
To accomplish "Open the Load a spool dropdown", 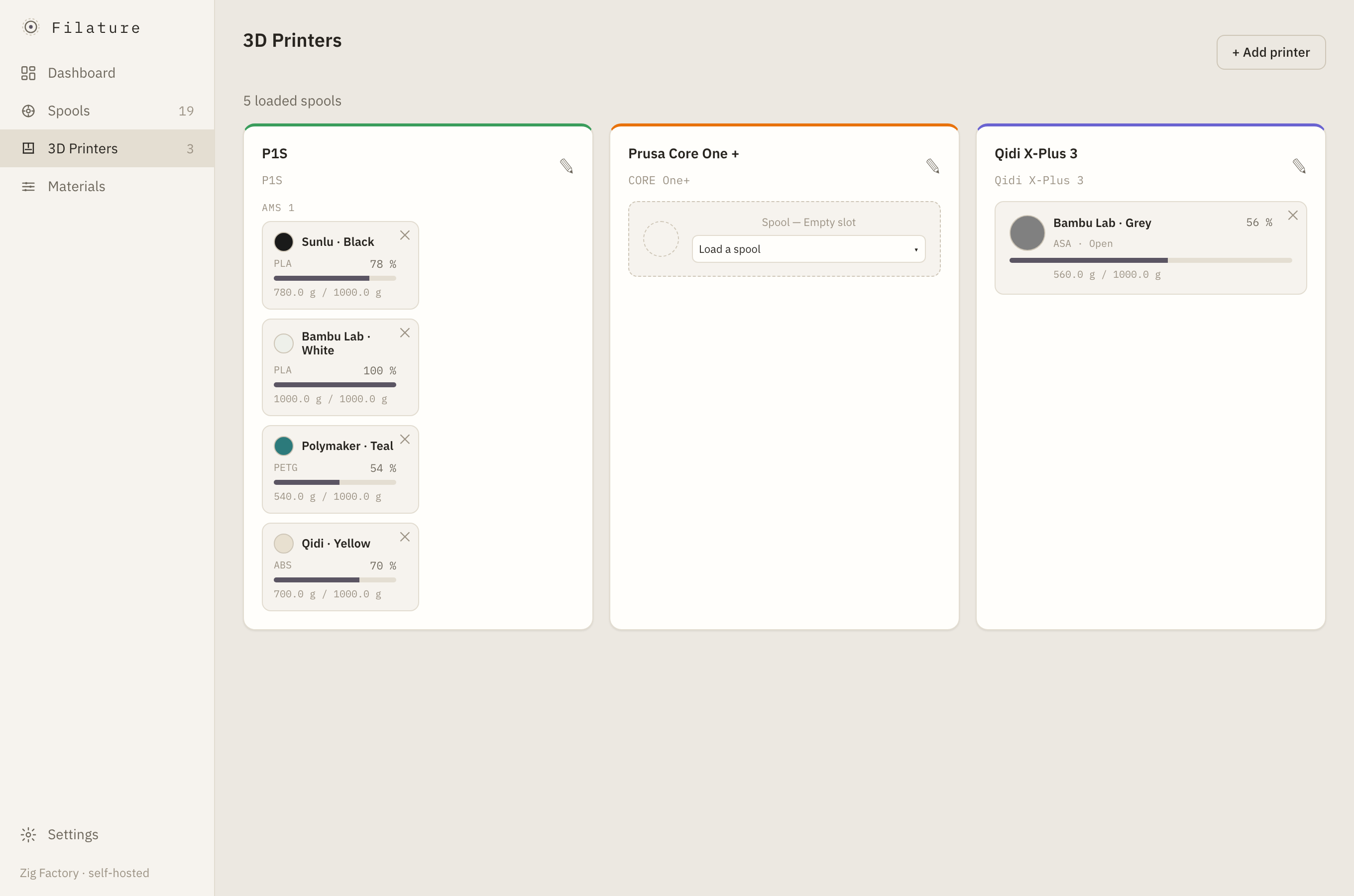I will click(808, 249).
